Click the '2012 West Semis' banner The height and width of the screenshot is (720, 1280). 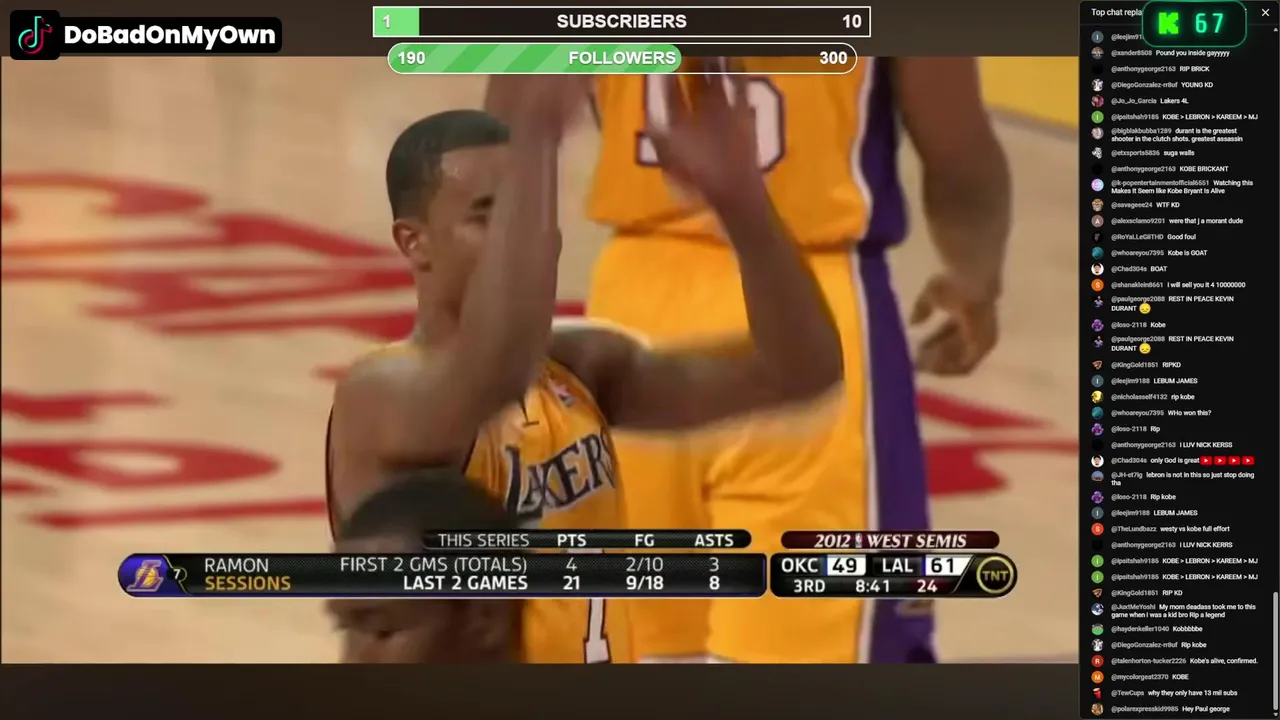(889, 541)
